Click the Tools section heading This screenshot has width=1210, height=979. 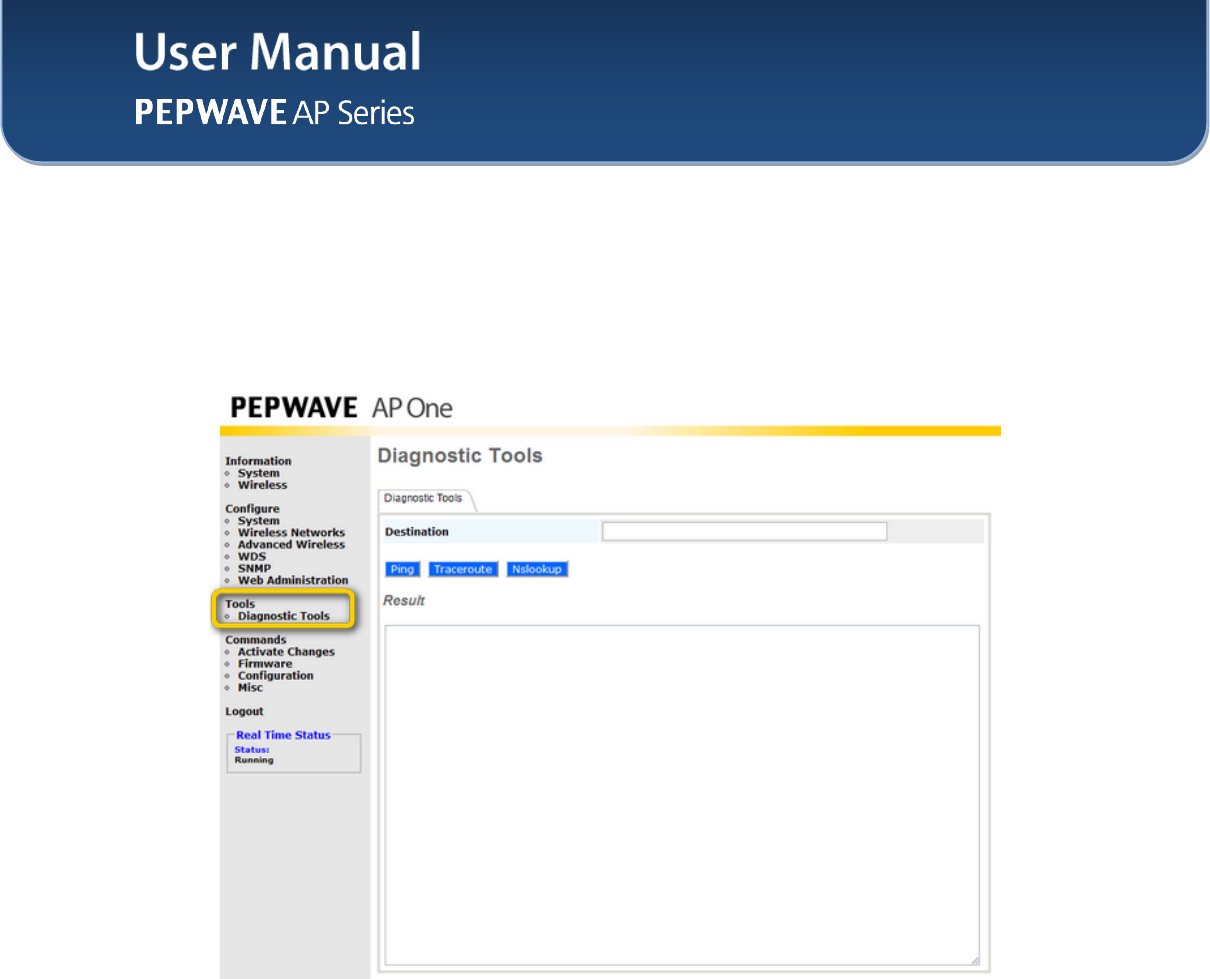click(x=240, y=604)
